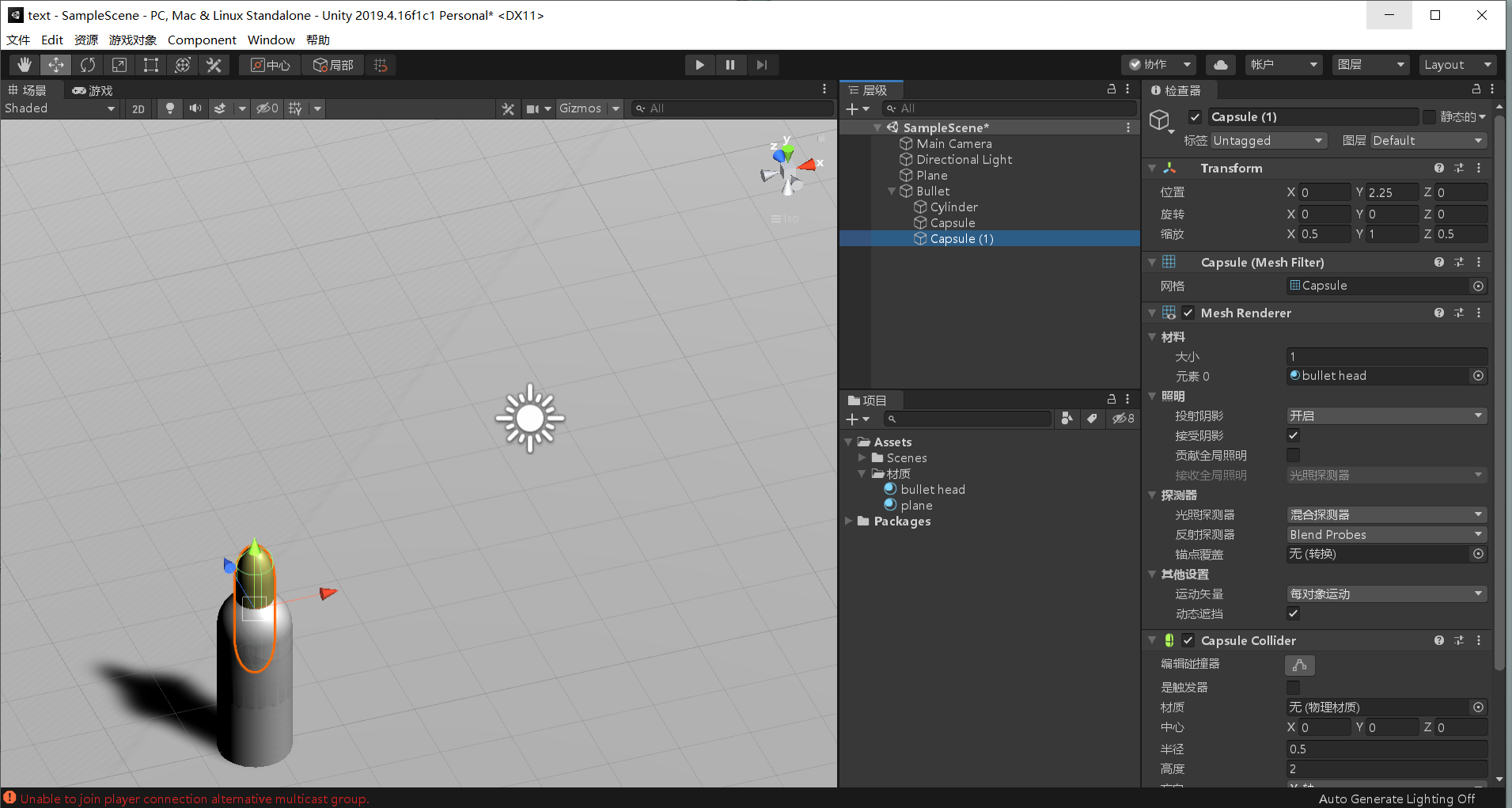Screen dimensions: 1512x808
Task: Search project by type icon
Action: 1067,419
